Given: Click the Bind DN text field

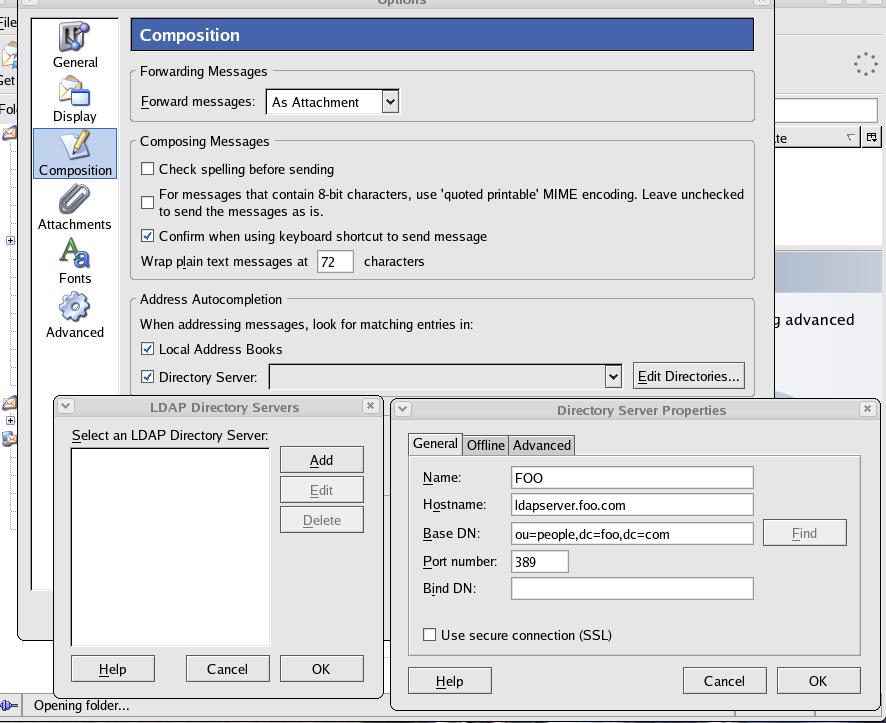Looking at the screenshot, I should pos(632,588).
